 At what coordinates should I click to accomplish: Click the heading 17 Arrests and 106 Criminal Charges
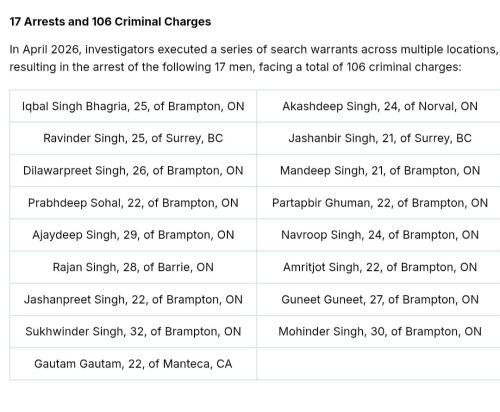point(110,22)
